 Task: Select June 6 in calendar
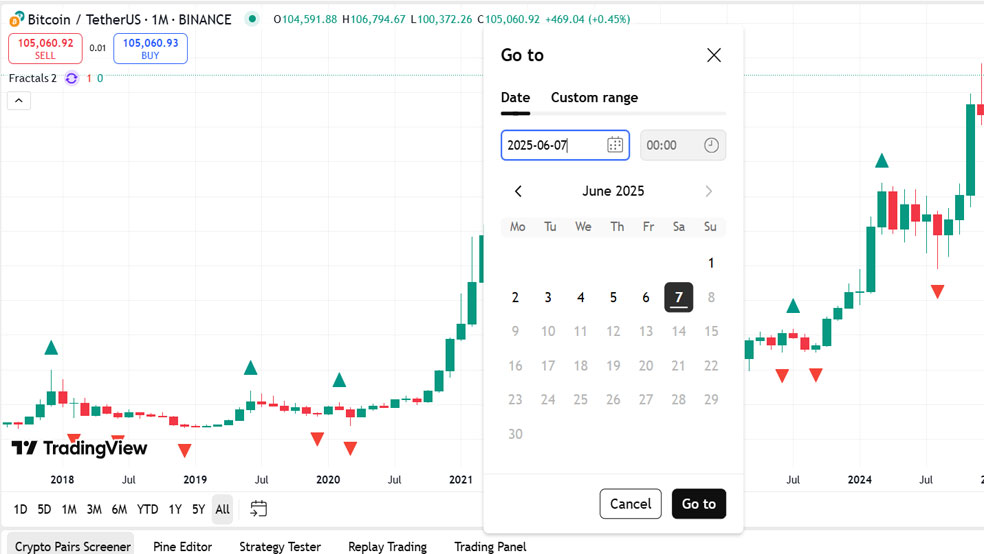(x=646, y=297)
